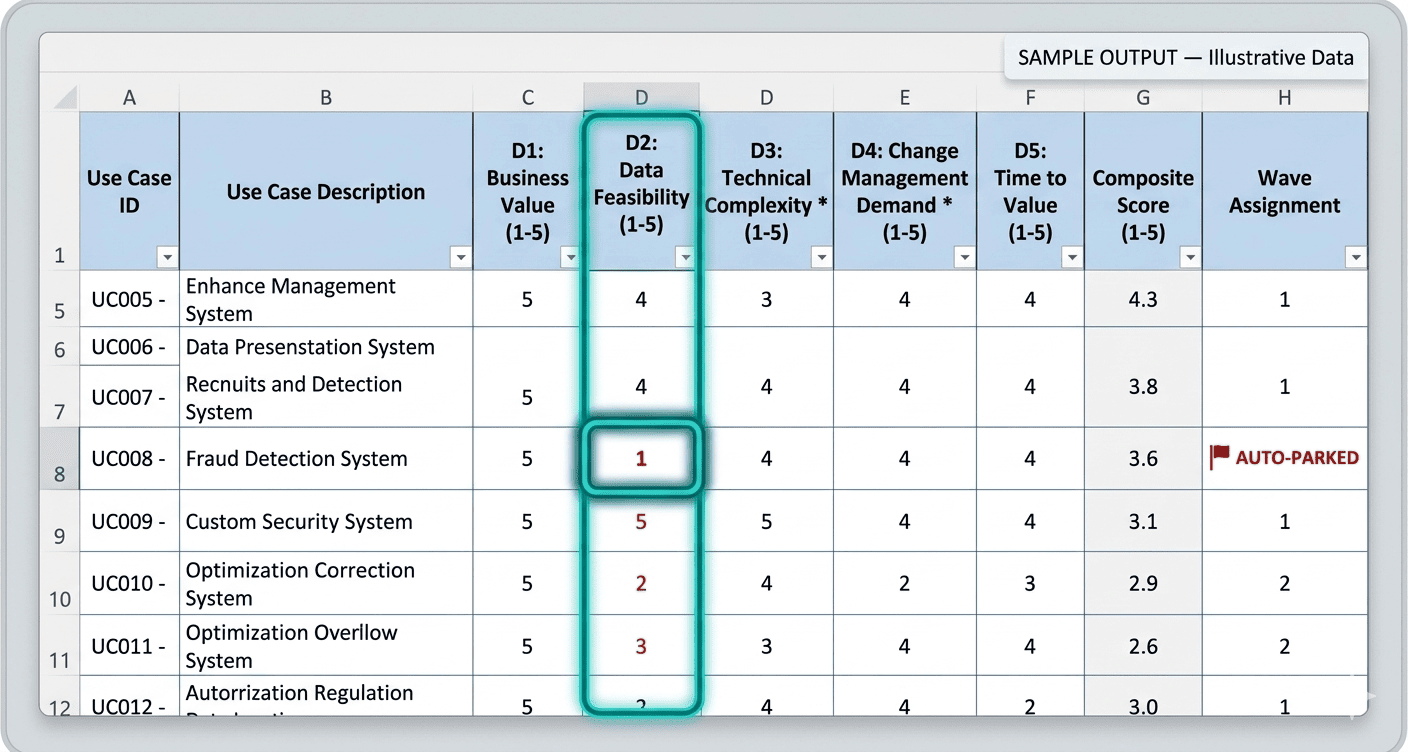
Task: Select column A header
Action: tap(129, 97)
